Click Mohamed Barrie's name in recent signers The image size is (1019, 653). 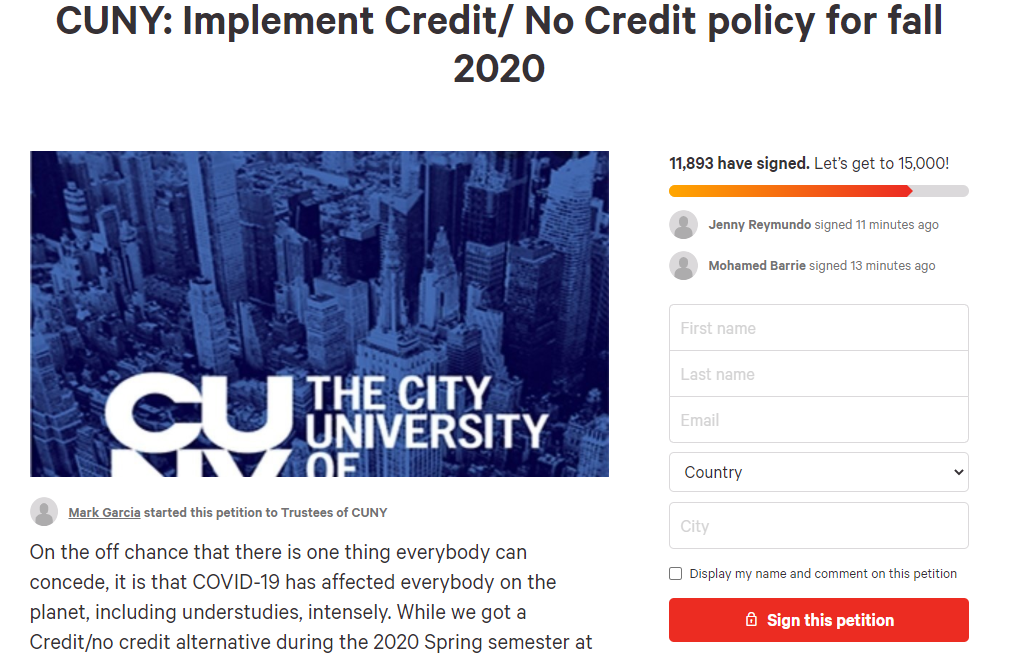[757, 266]
